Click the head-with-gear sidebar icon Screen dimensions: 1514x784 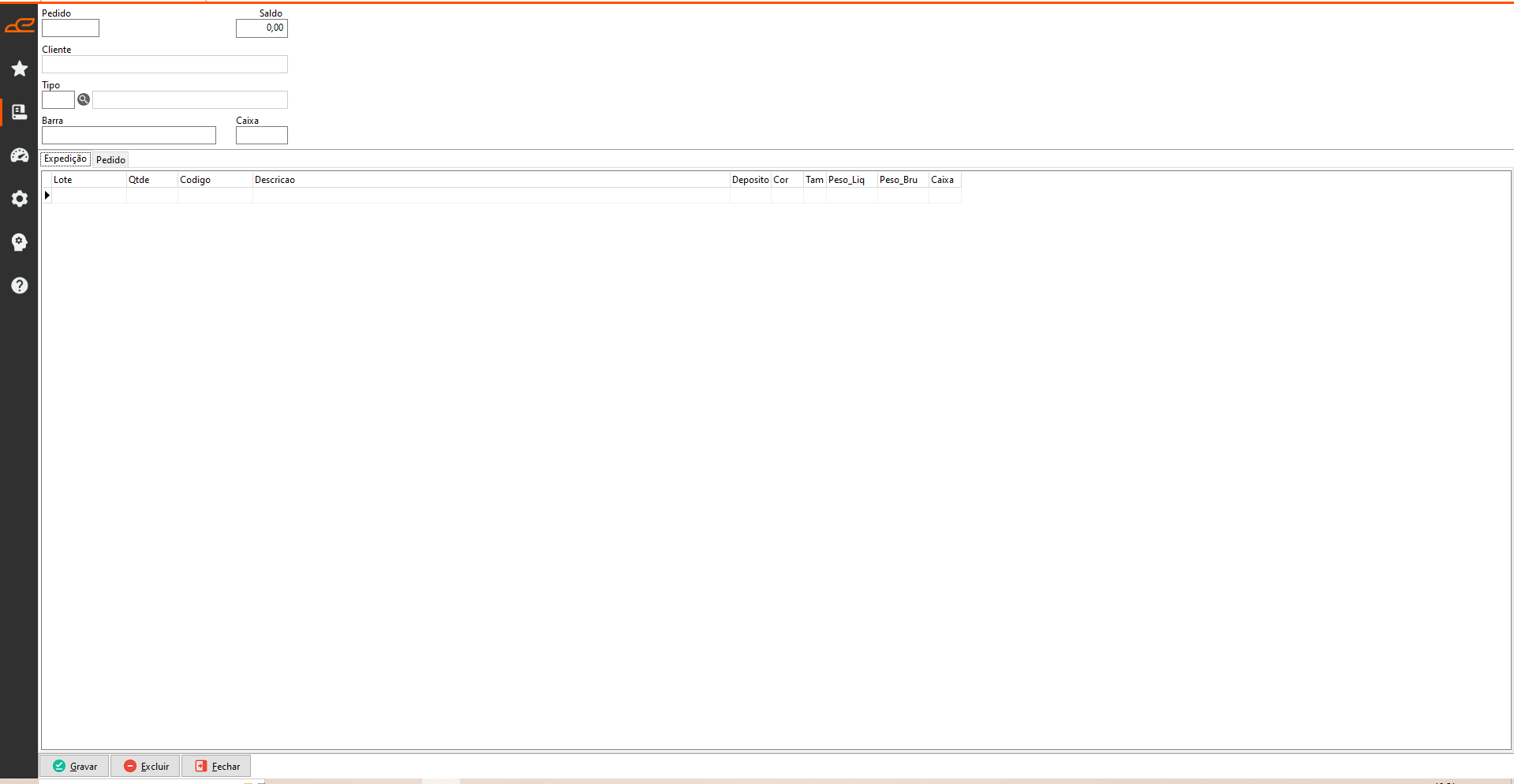click(x=20, y=242)
